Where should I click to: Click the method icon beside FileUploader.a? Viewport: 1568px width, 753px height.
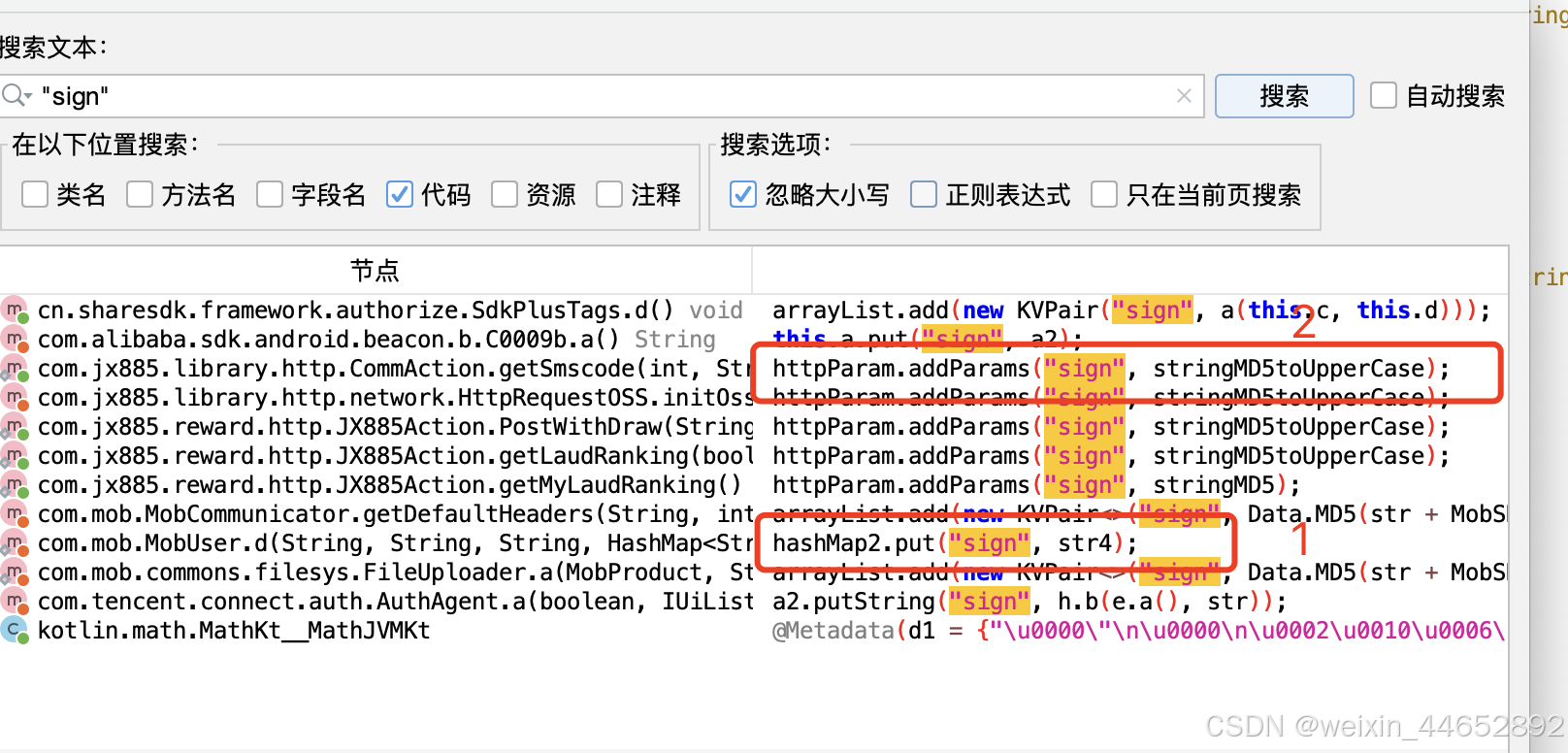15,573
